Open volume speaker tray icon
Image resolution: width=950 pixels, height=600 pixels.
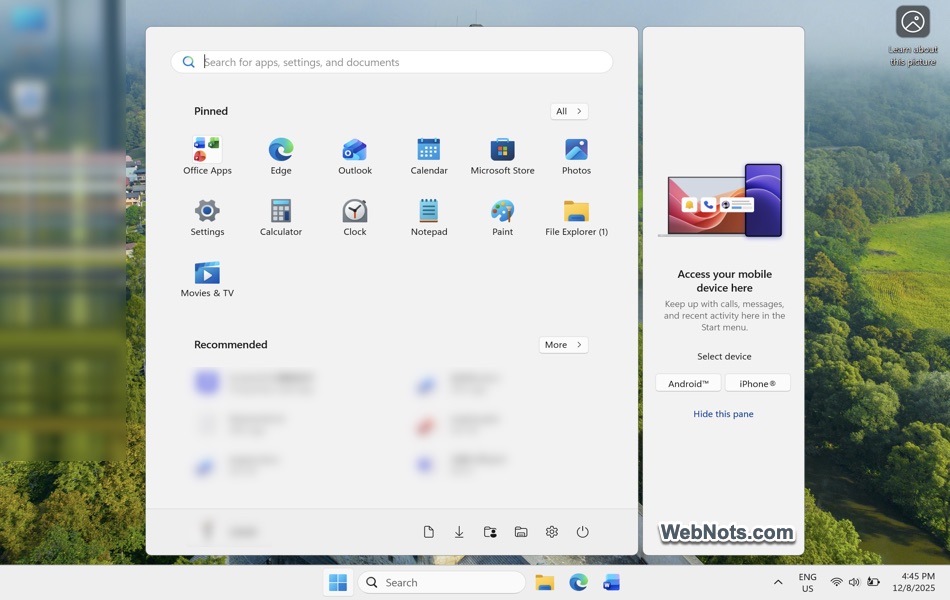(854, 582)
